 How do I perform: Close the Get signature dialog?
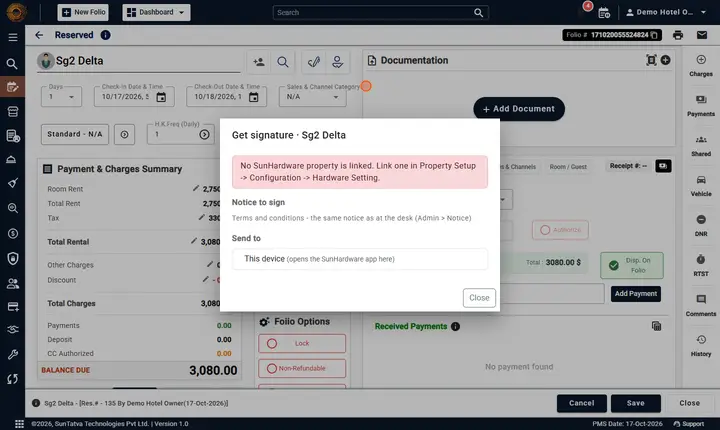[x=479, y=298]
